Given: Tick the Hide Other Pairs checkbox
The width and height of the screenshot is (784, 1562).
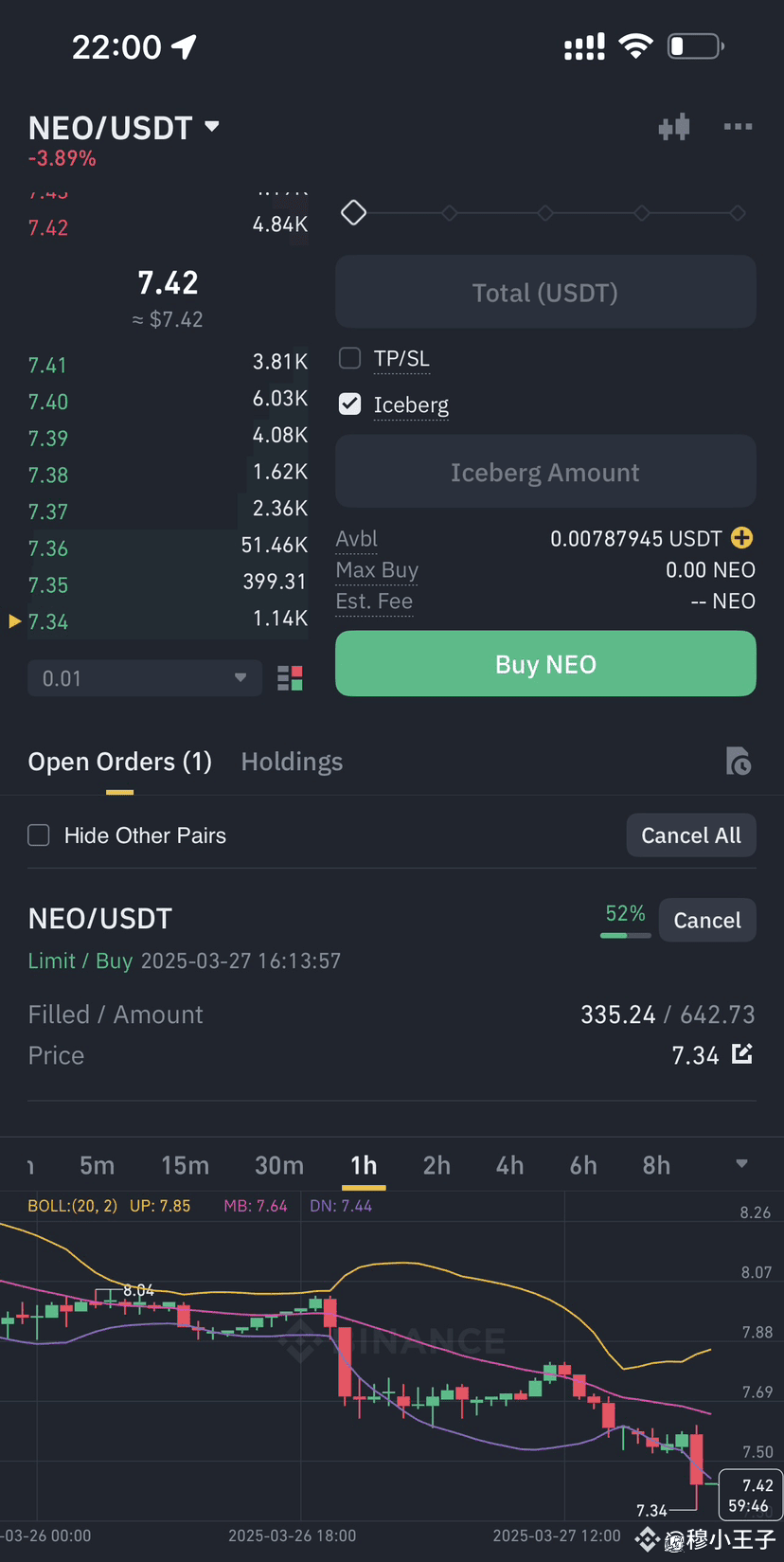Looking at the screenshot, I should pos(39,835).
